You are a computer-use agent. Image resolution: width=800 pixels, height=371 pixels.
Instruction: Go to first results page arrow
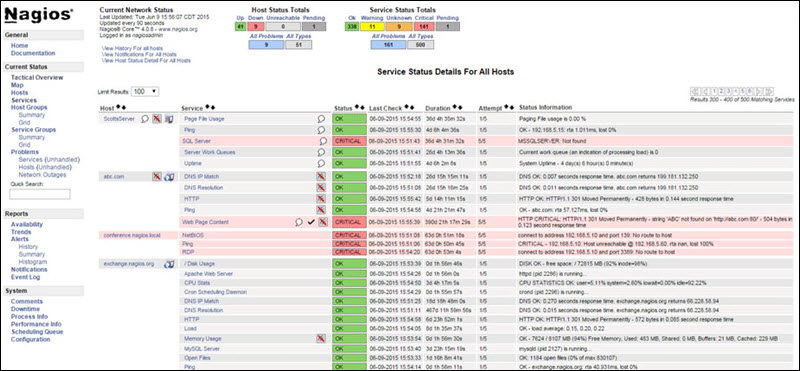click(x=694, y=91)
